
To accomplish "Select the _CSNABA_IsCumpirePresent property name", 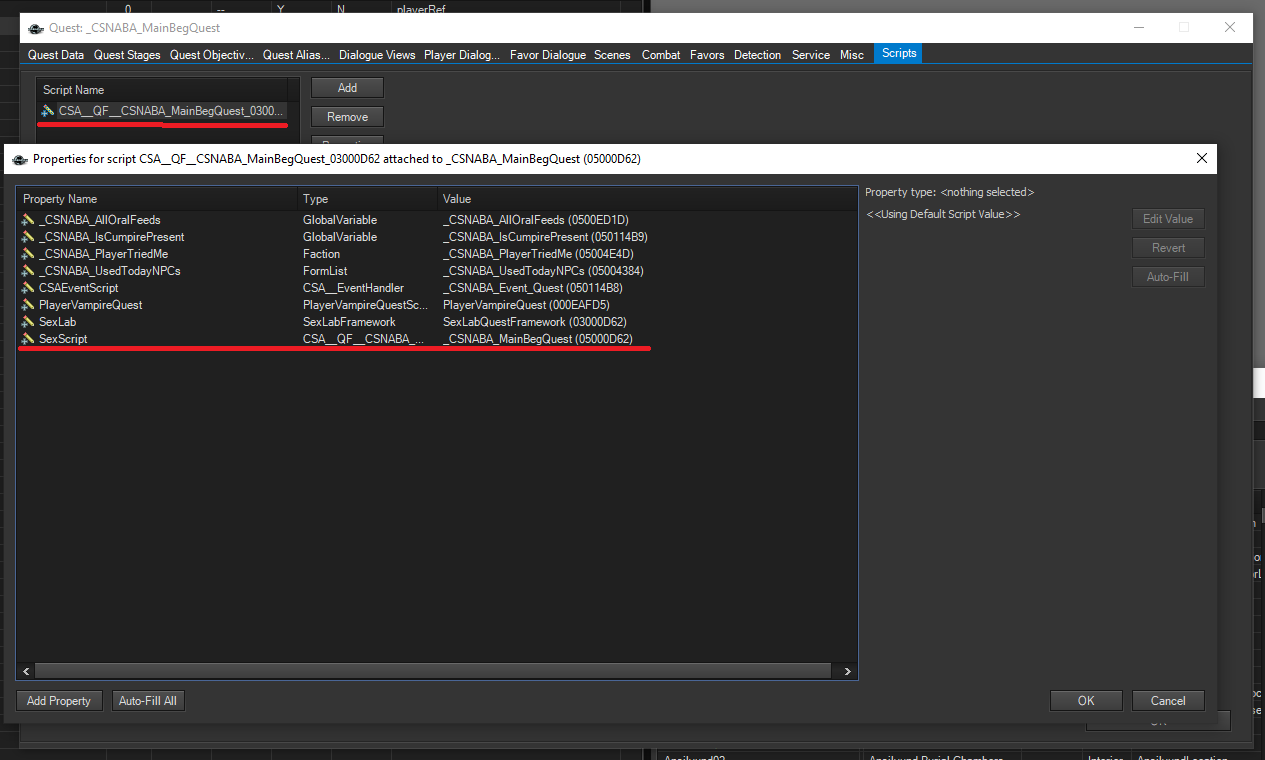I will [x=111, y=237].
